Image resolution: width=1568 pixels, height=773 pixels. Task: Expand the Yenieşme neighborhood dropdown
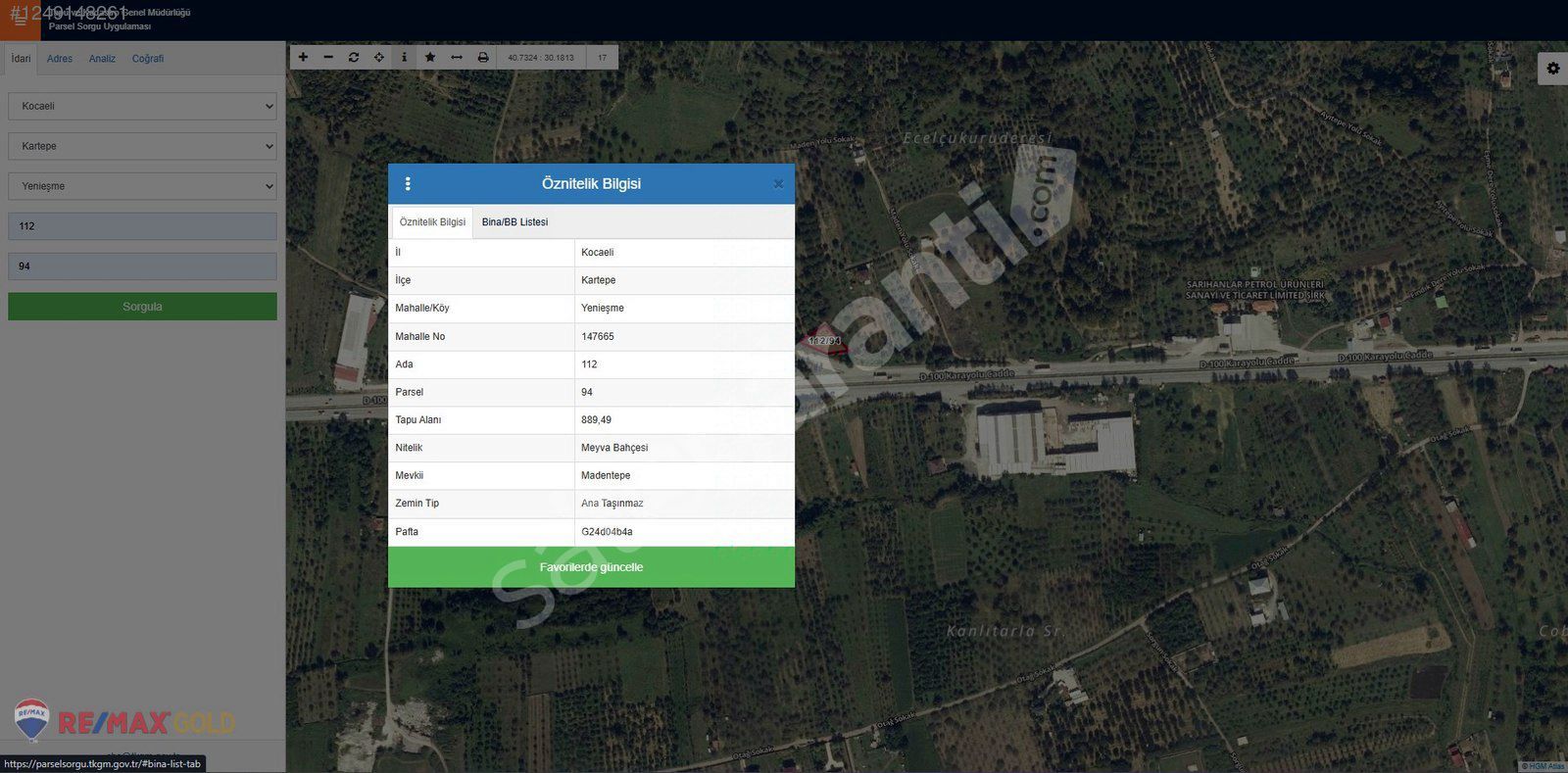142,186
